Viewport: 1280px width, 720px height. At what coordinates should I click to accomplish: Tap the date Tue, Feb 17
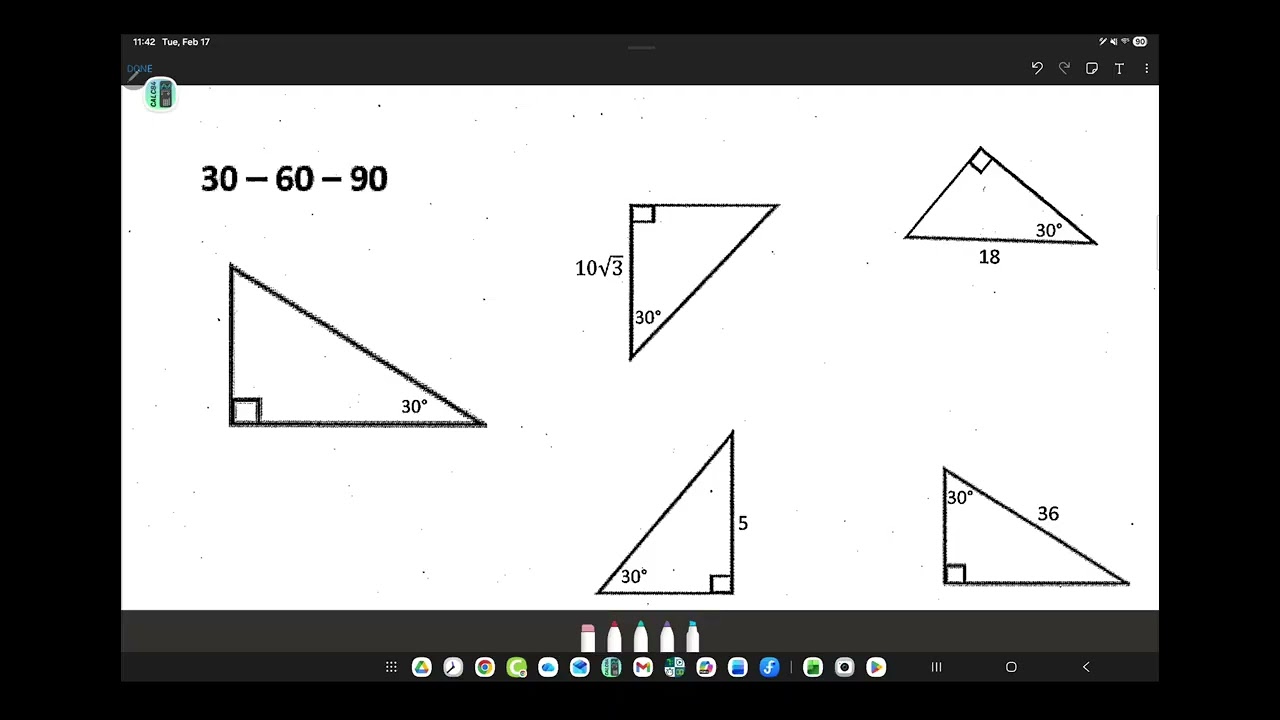pos(186,42)
